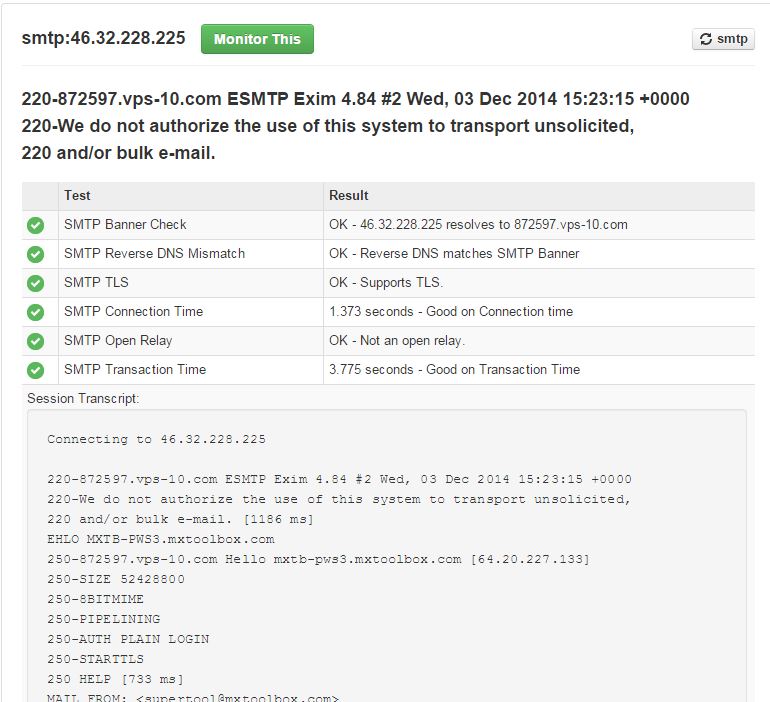This screenshot has height=702, width=770.
Task: Click the Result column header
Action: pyautogui.click(x=348, y=196)
